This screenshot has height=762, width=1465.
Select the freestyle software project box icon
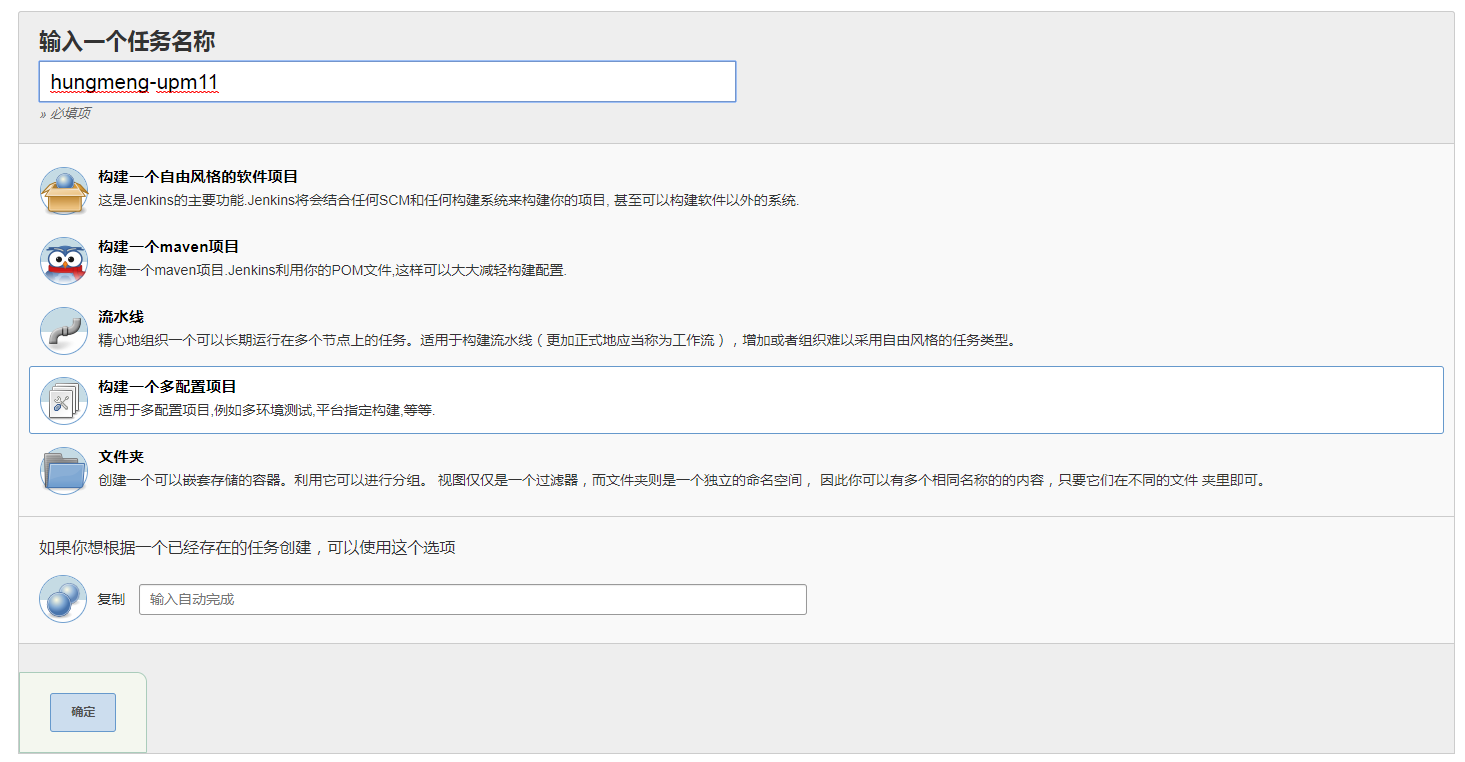pos(64,191)
